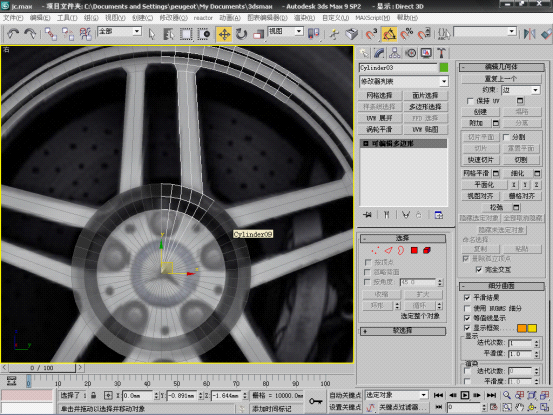Enable the 按顶点 checkbox
Screen dimensions: 553x415
click(368, 262)
